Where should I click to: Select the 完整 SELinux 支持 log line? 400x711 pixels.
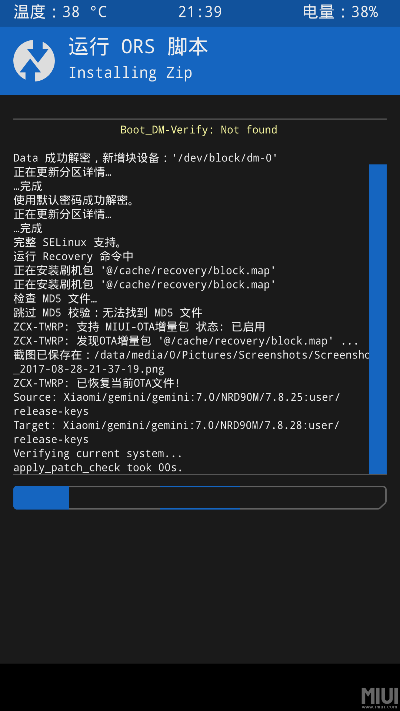(68, 243)
